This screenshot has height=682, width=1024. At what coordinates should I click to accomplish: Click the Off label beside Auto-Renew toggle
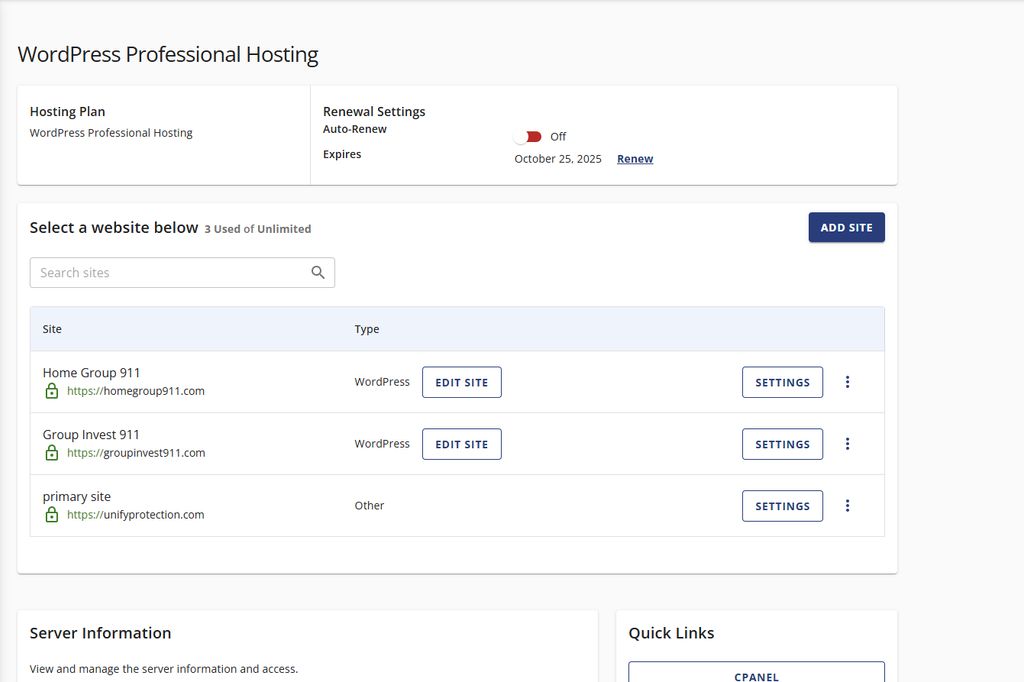[558, 137]
